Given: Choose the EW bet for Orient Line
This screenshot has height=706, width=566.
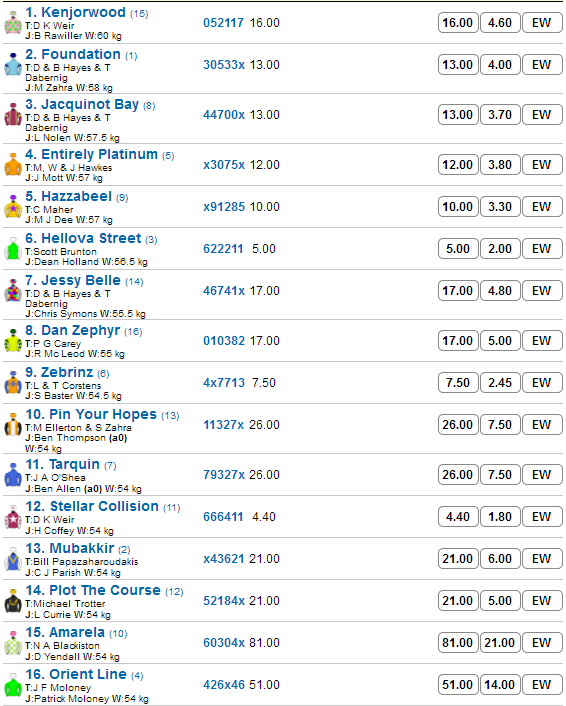Looking at the screenshot, I should coord(542,684).
